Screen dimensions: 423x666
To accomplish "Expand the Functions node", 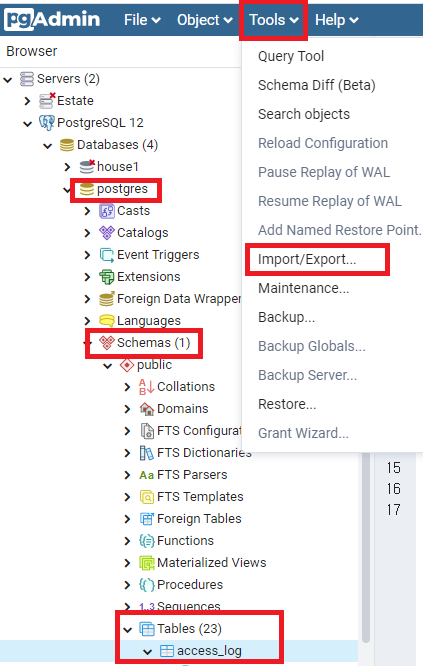I will [127, 541].
